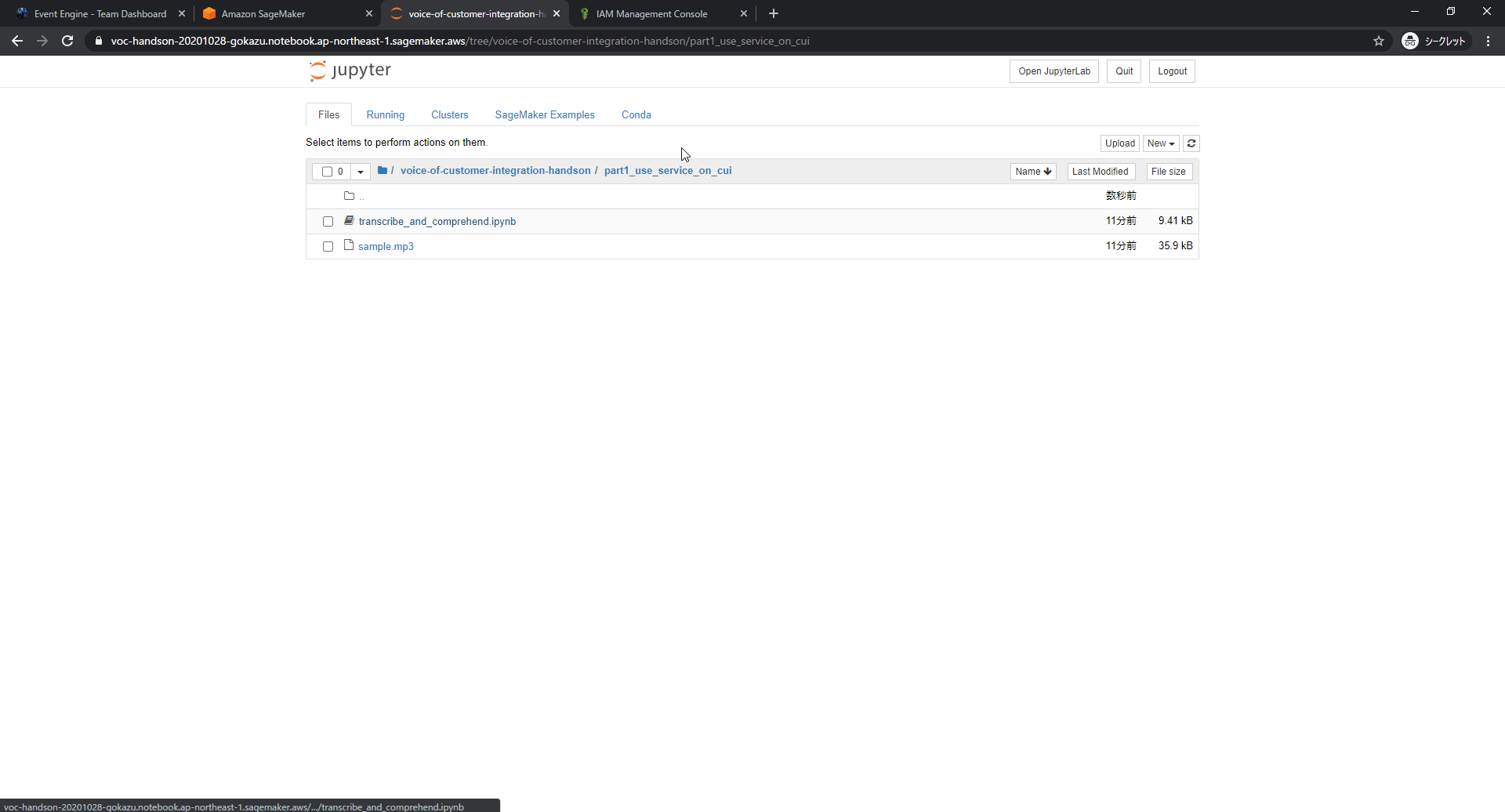The image size is (1505, 812).
Task: Open the parent directory folder icon
Action: tap(350, 196)
